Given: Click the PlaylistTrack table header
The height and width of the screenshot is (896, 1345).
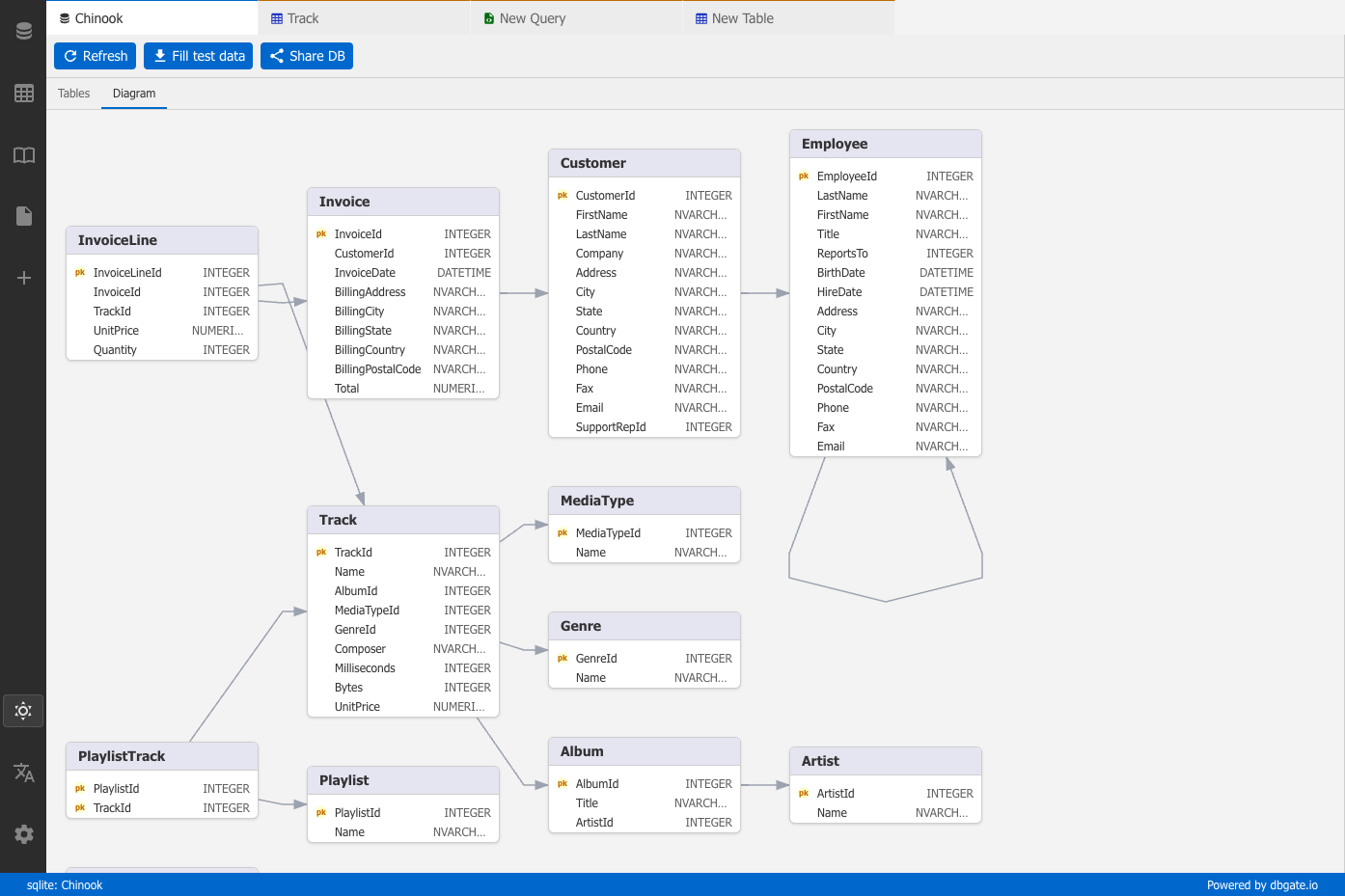Looking at the screenshot, I should 162,756.
